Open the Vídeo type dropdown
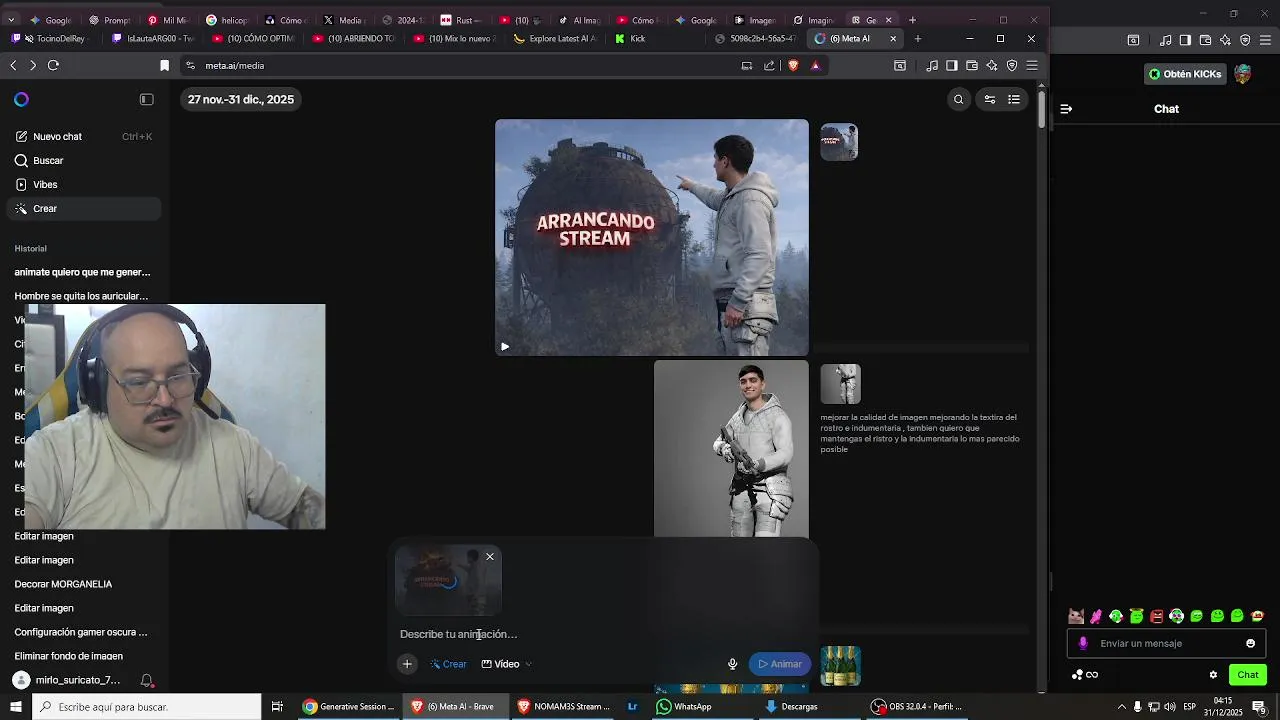 506,664
